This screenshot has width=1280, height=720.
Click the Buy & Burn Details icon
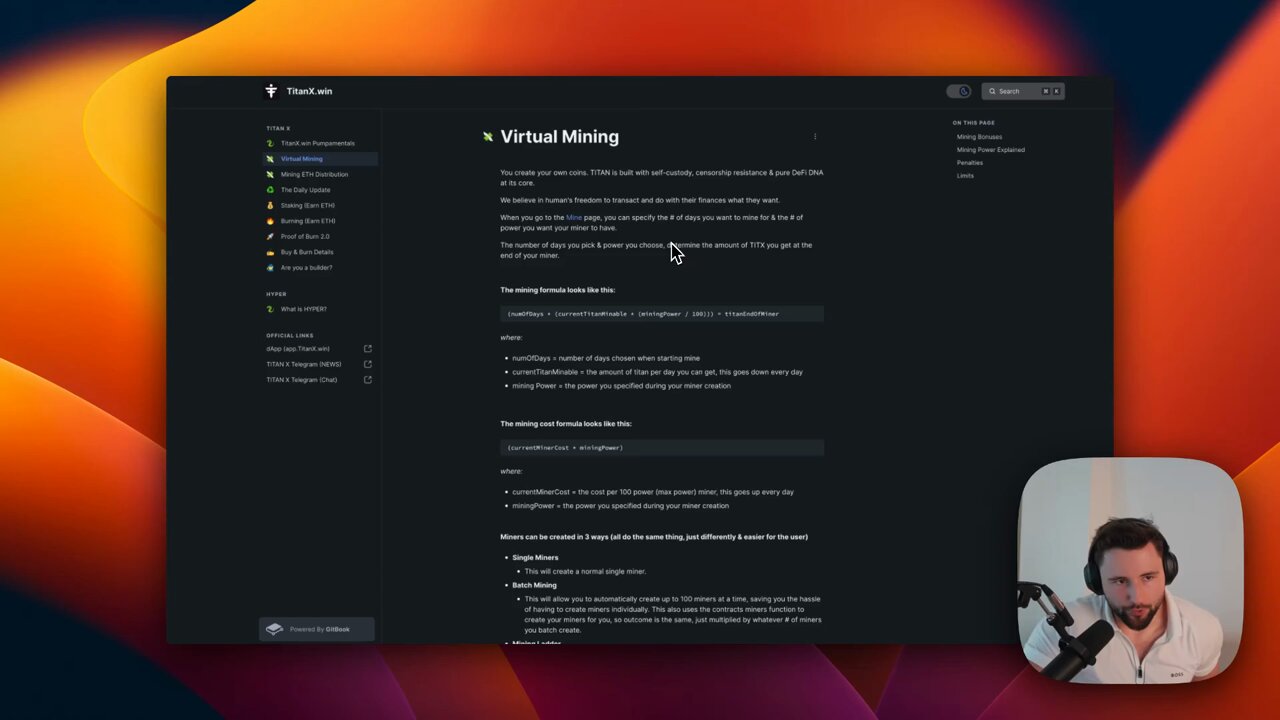tap(270, 252)
